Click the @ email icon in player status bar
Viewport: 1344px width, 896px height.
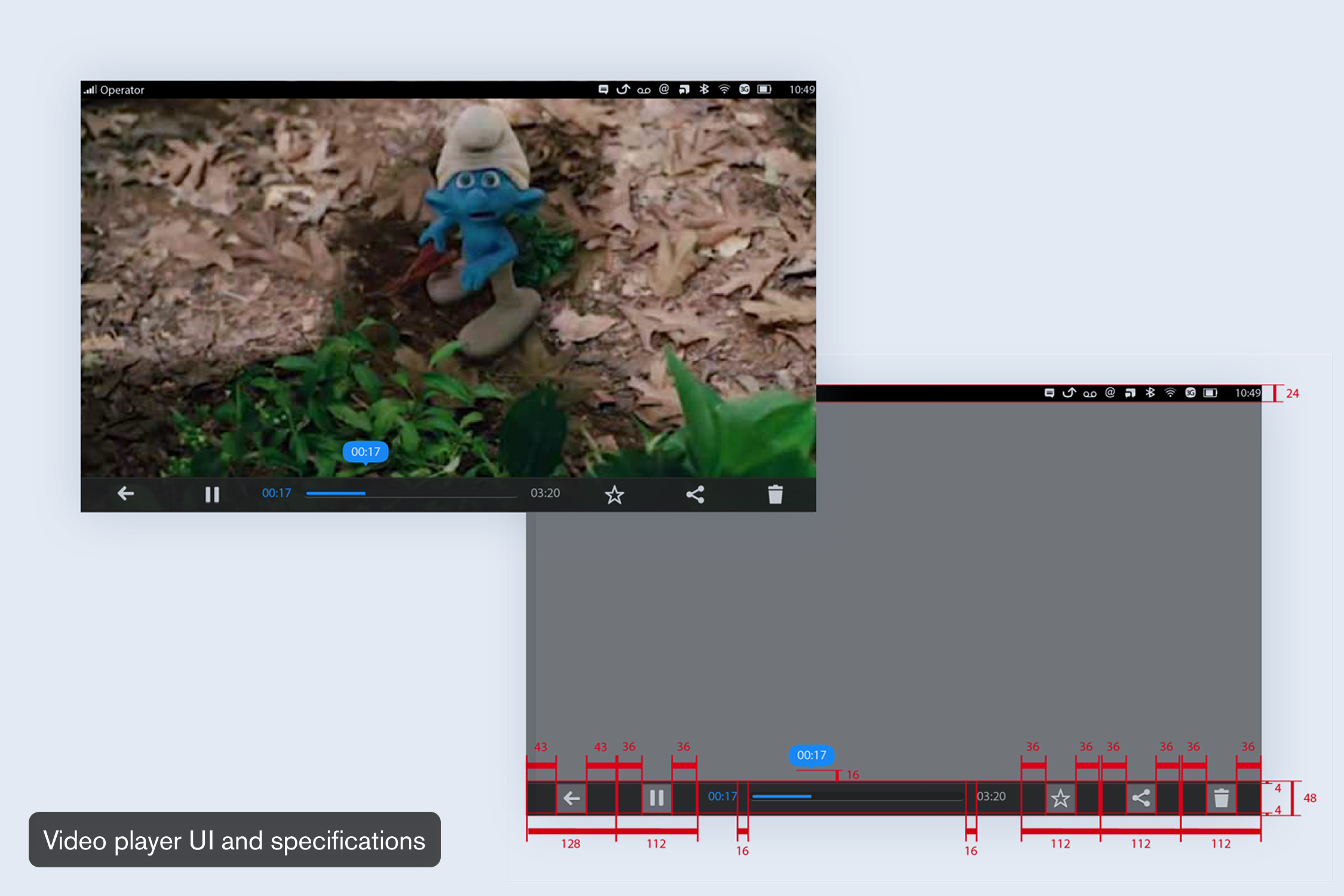coord(664,89)
